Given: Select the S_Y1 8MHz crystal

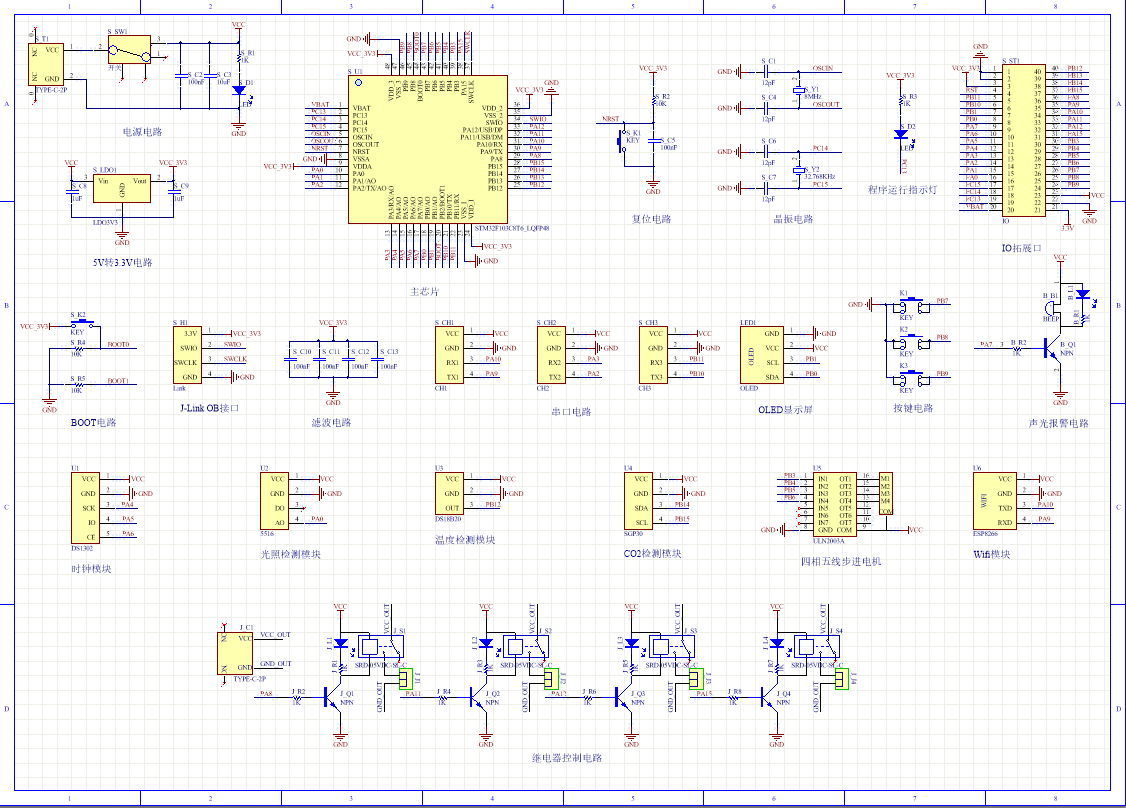Looking at the screenshot, I should [x=798, y=90].
